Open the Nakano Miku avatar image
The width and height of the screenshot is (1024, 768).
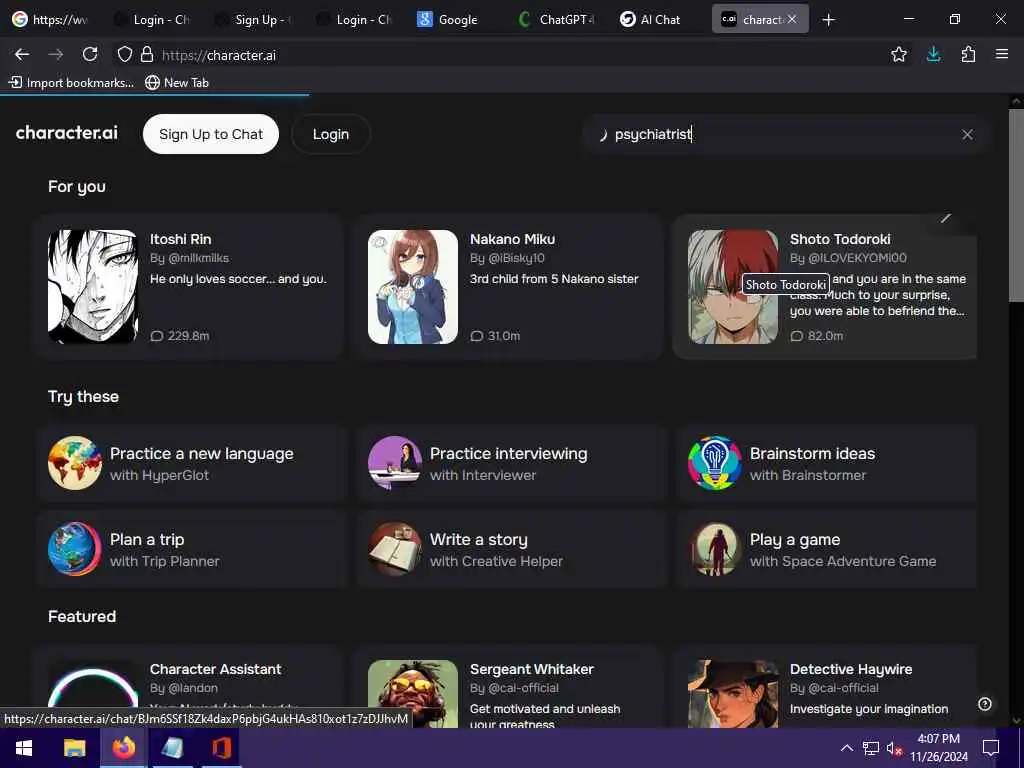[413, 287]
